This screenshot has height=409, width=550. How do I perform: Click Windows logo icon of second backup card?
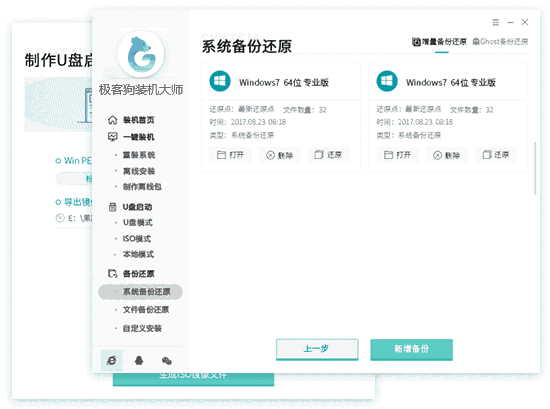coord(387,81)
